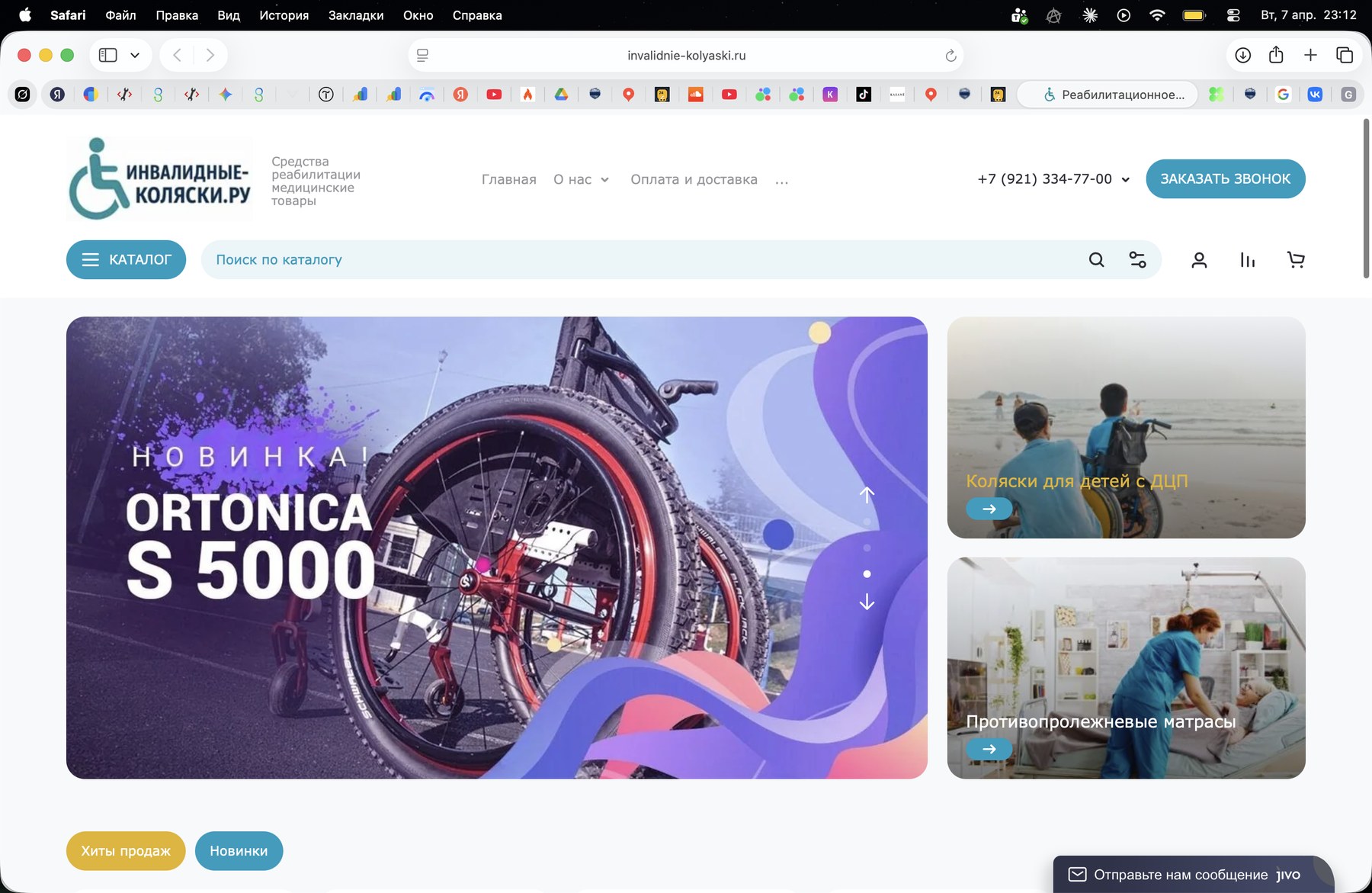Open the shopping cart icon
The height and width of the screenshot is (893, 1372).
pyautogui.click(x=1296, y=260)
